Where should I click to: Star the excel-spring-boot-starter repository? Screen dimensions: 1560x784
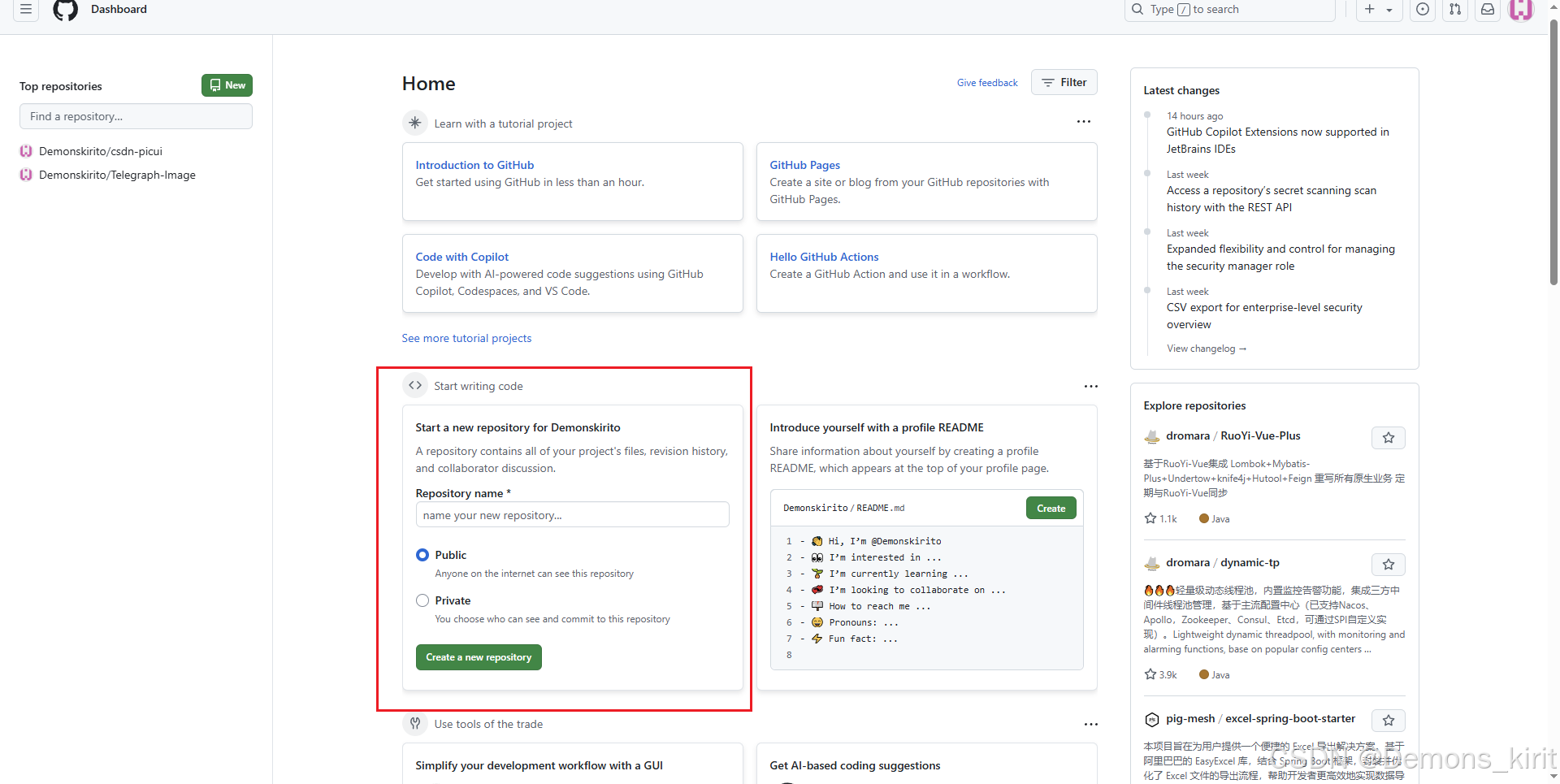(1389, 721)
